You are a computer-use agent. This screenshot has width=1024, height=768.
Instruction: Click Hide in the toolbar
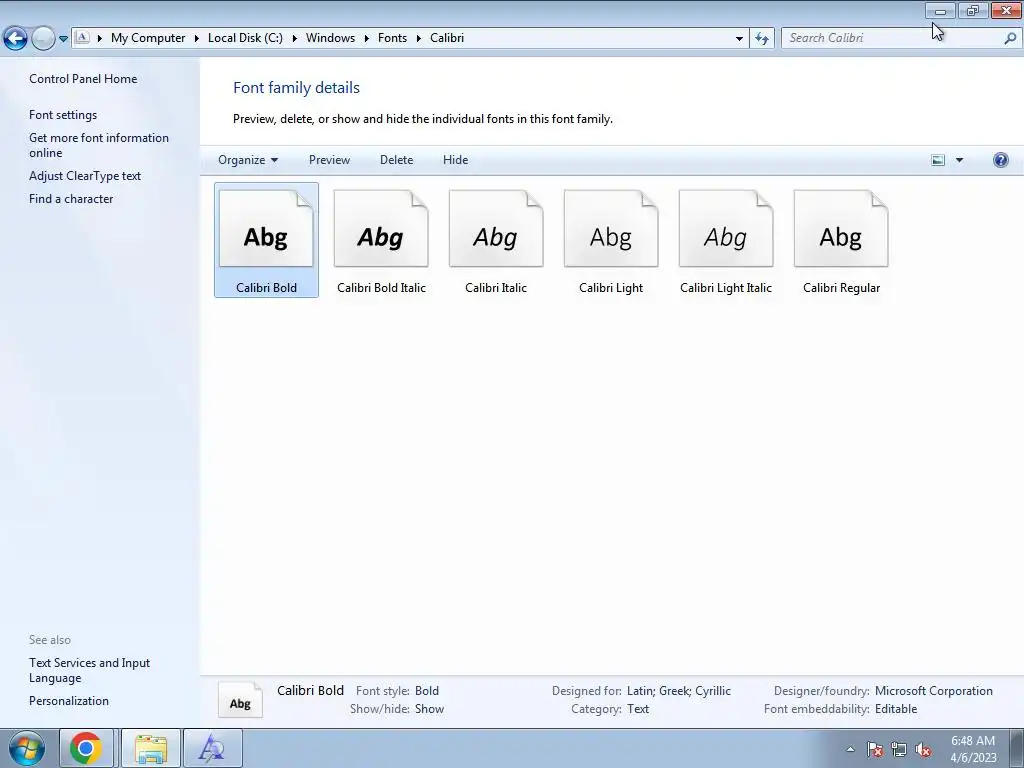455,160
